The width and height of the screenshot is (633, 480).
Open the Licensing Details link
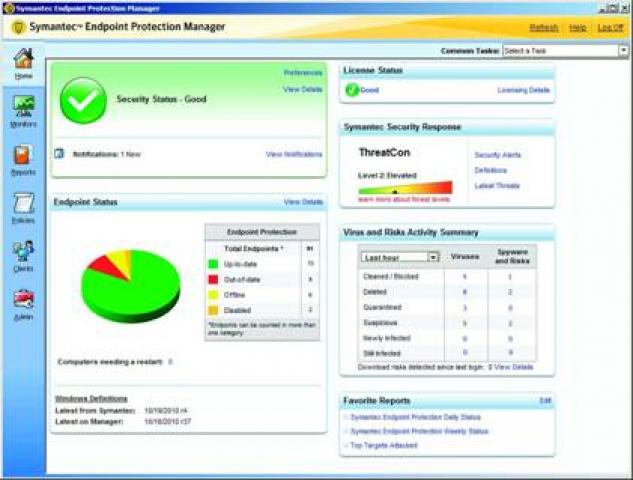(x=524, y=90)
